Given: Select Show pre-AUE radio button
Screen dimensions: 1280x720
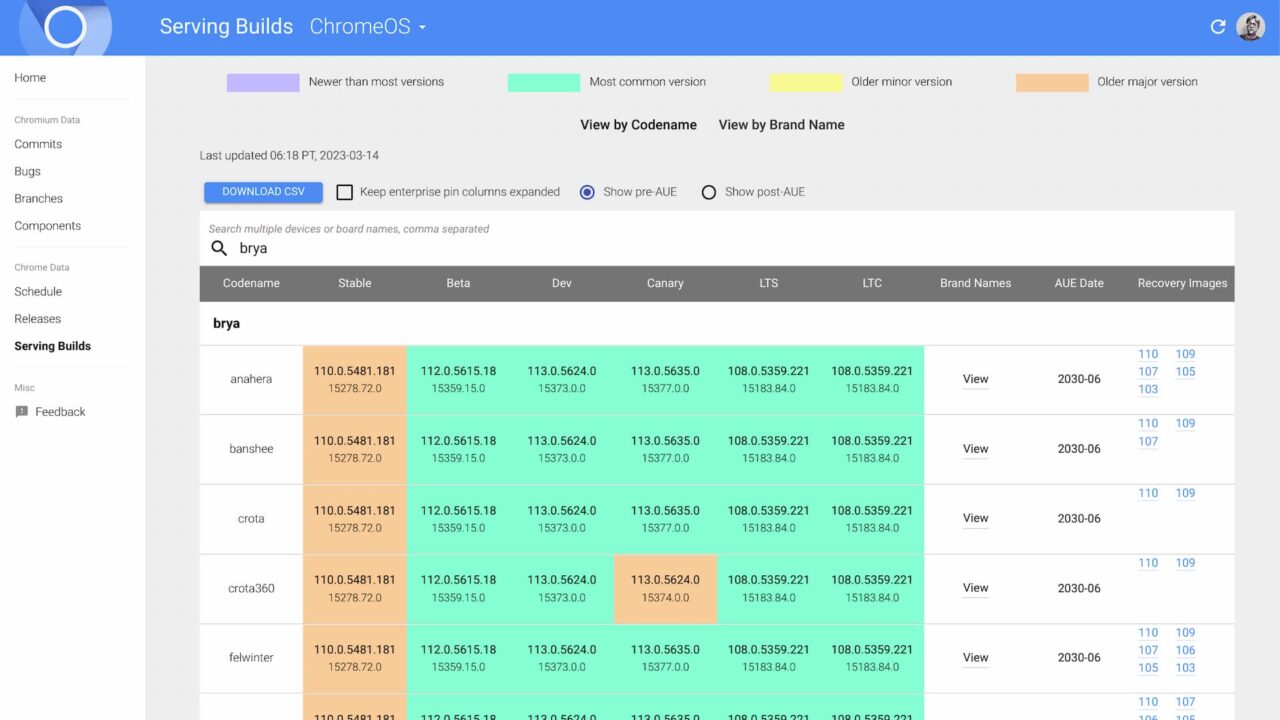Looking at the screenshot, I should (x=588, y=192).
